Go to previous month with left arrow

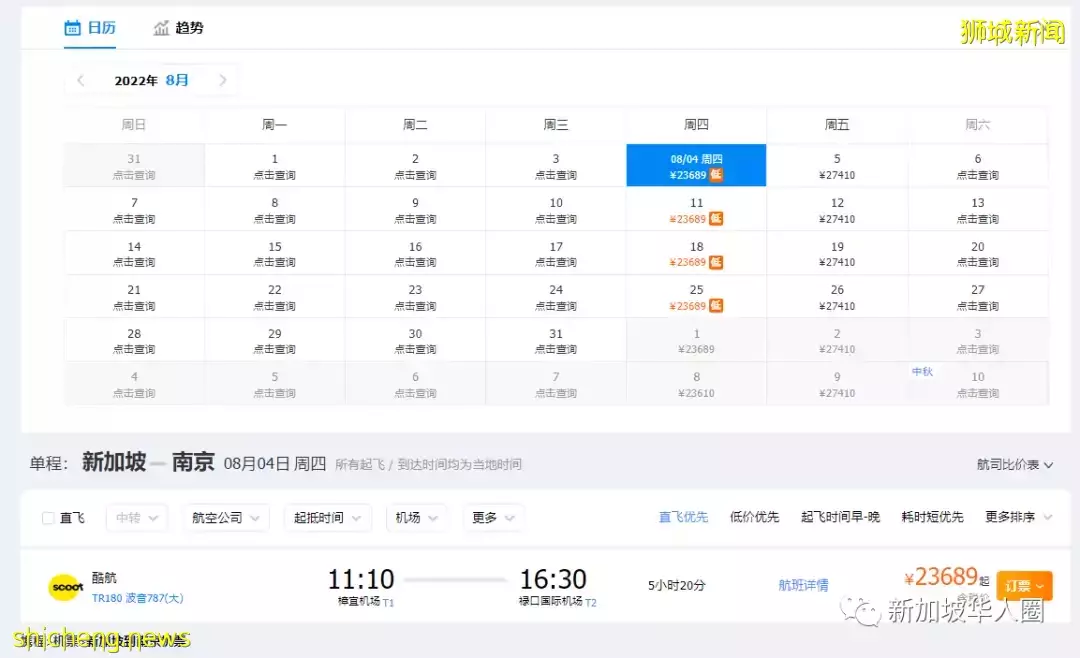(x=79, y=80)
